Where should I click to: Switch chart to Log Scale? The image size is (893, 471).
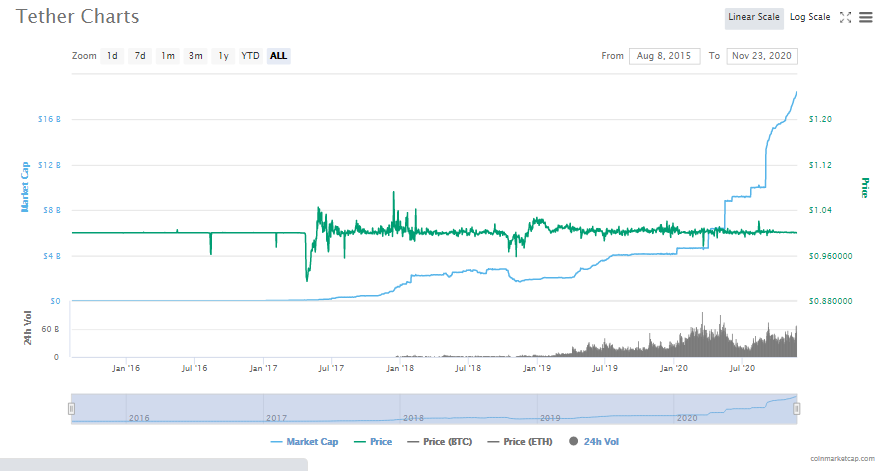[x=810, y=18]
